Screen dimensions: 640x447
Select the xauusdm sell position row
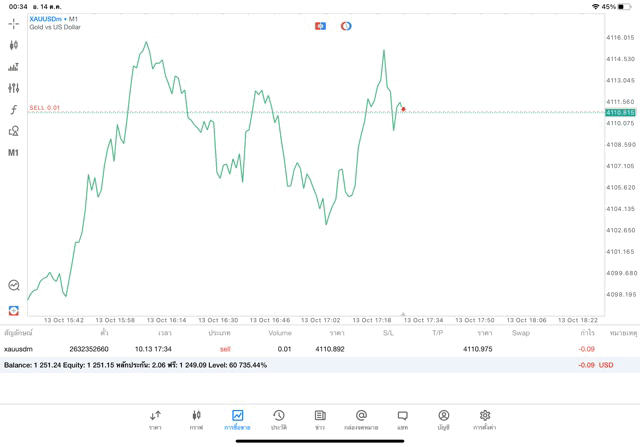(300, 349)
